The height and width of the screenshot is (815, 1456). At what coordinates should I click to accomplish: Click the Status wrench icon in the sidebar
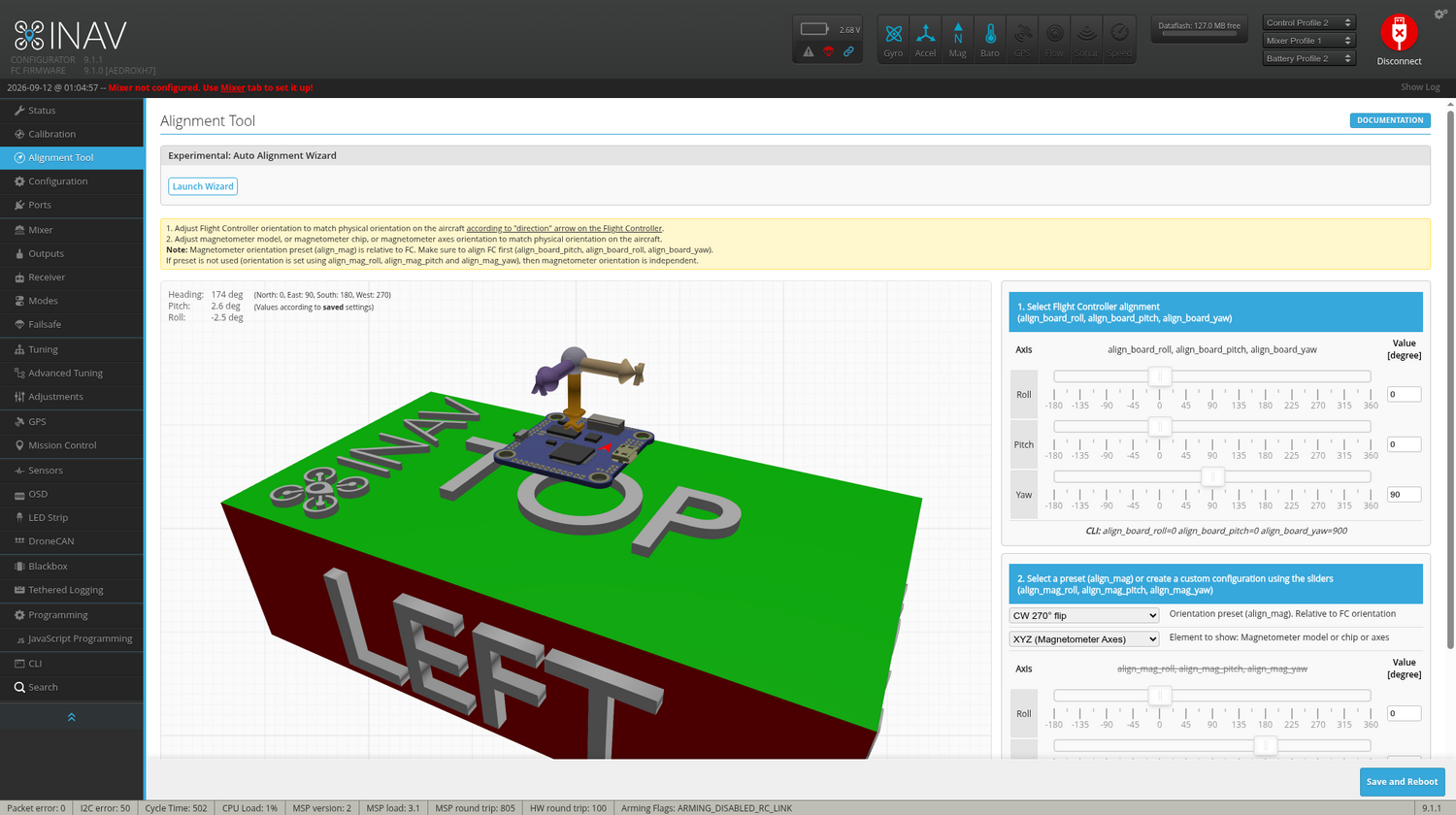click(x=19, y=111)
